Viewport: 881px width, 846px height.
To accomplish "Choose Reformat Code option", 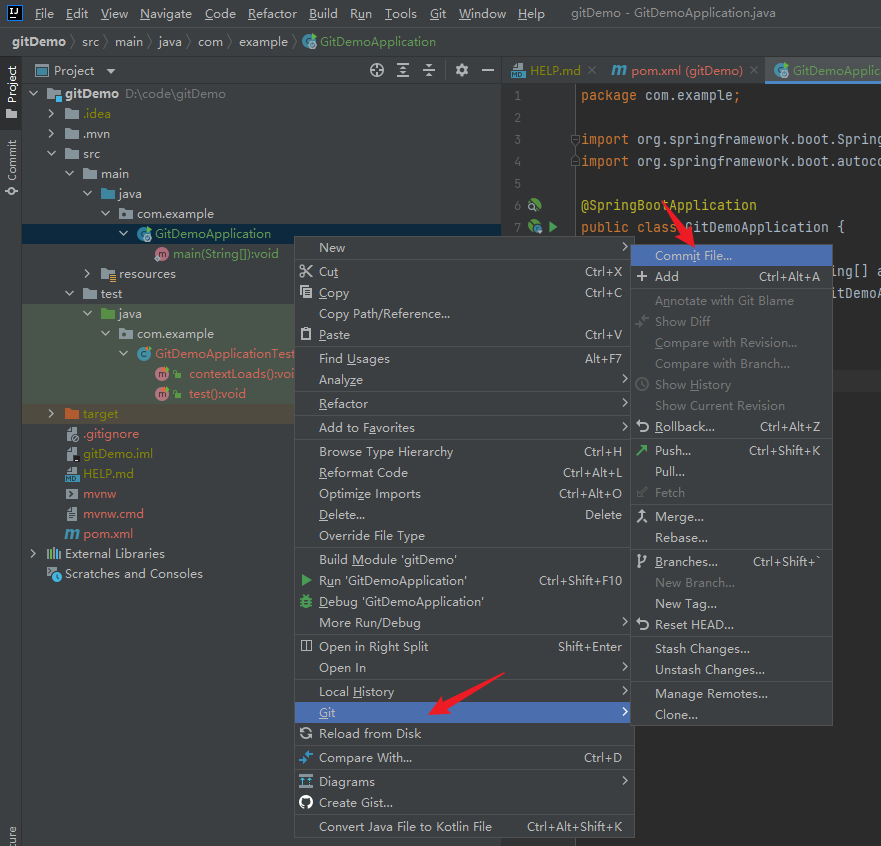I will coord(464,472).
